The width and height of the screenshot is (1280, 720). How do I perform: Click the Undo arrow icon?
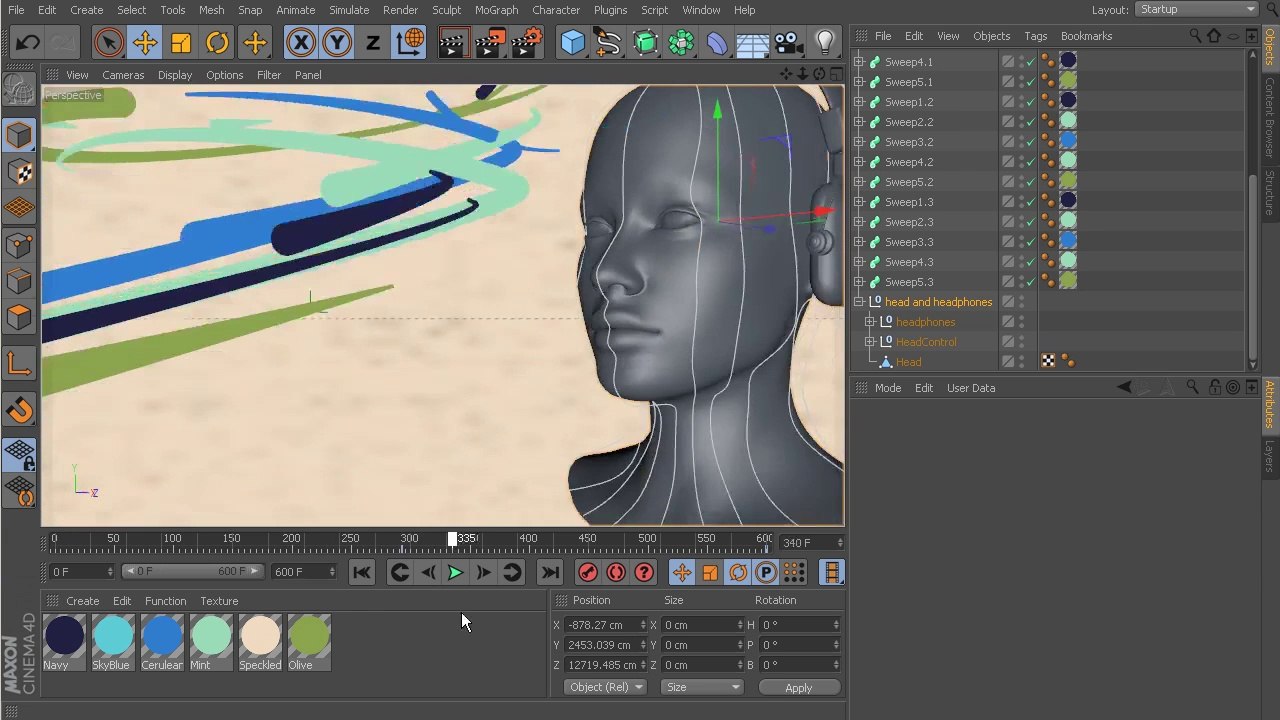[x=28, y=43]
